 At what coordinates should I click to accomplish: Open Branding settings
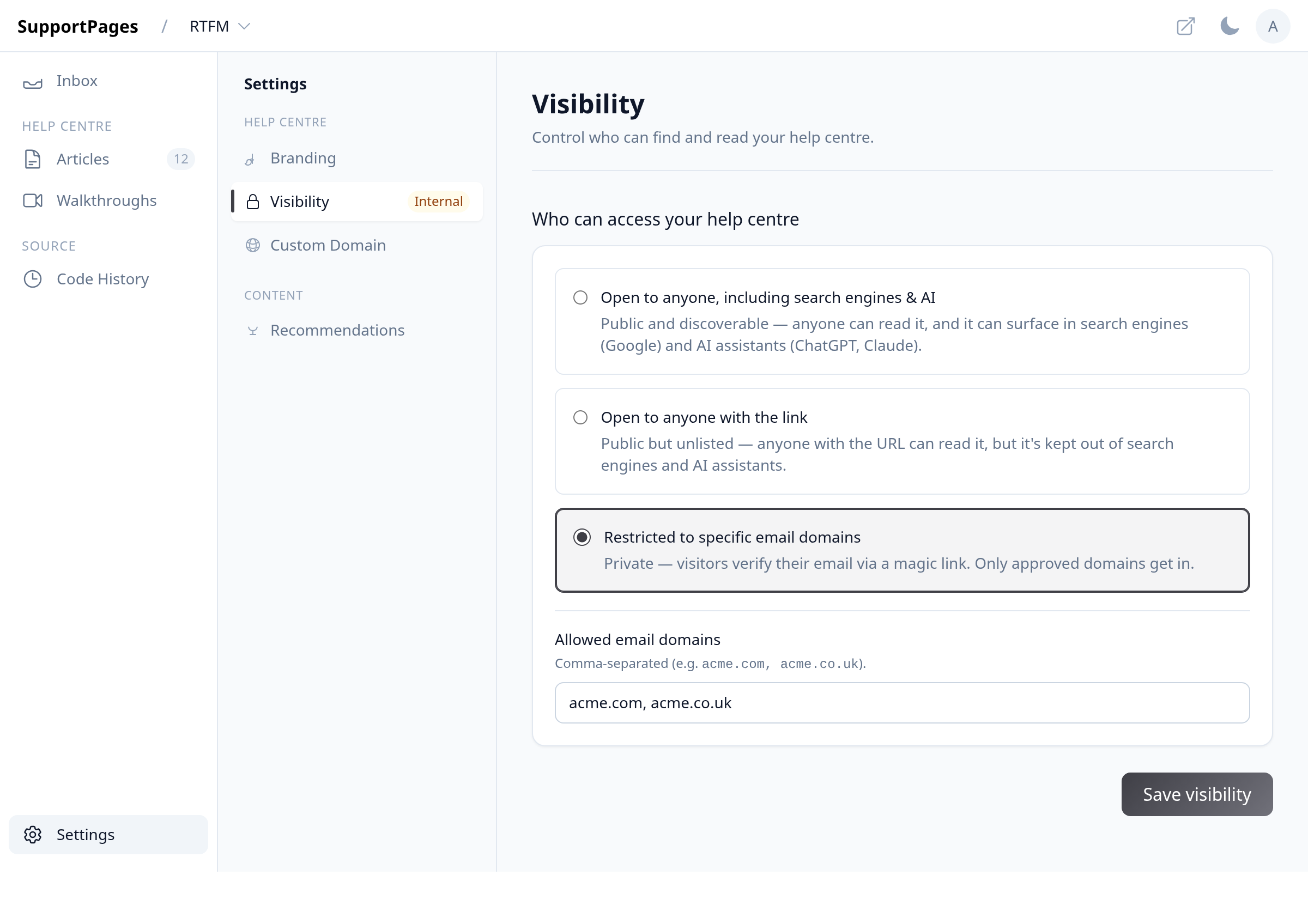tap(356, 159)
